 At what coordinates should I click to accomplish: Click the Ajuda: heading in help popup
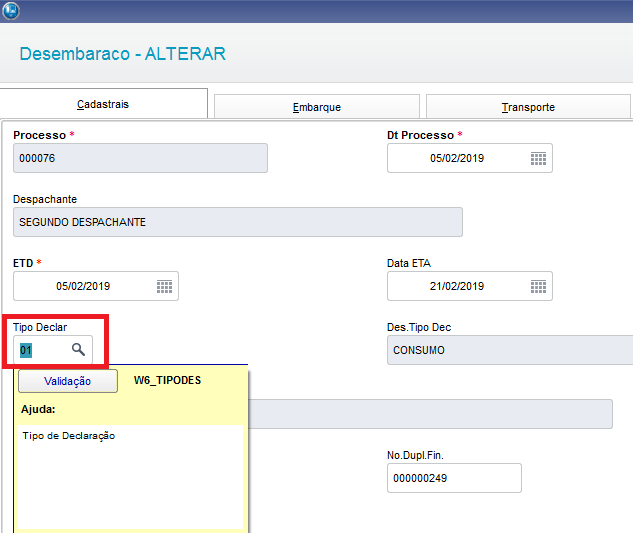[38, 409]
